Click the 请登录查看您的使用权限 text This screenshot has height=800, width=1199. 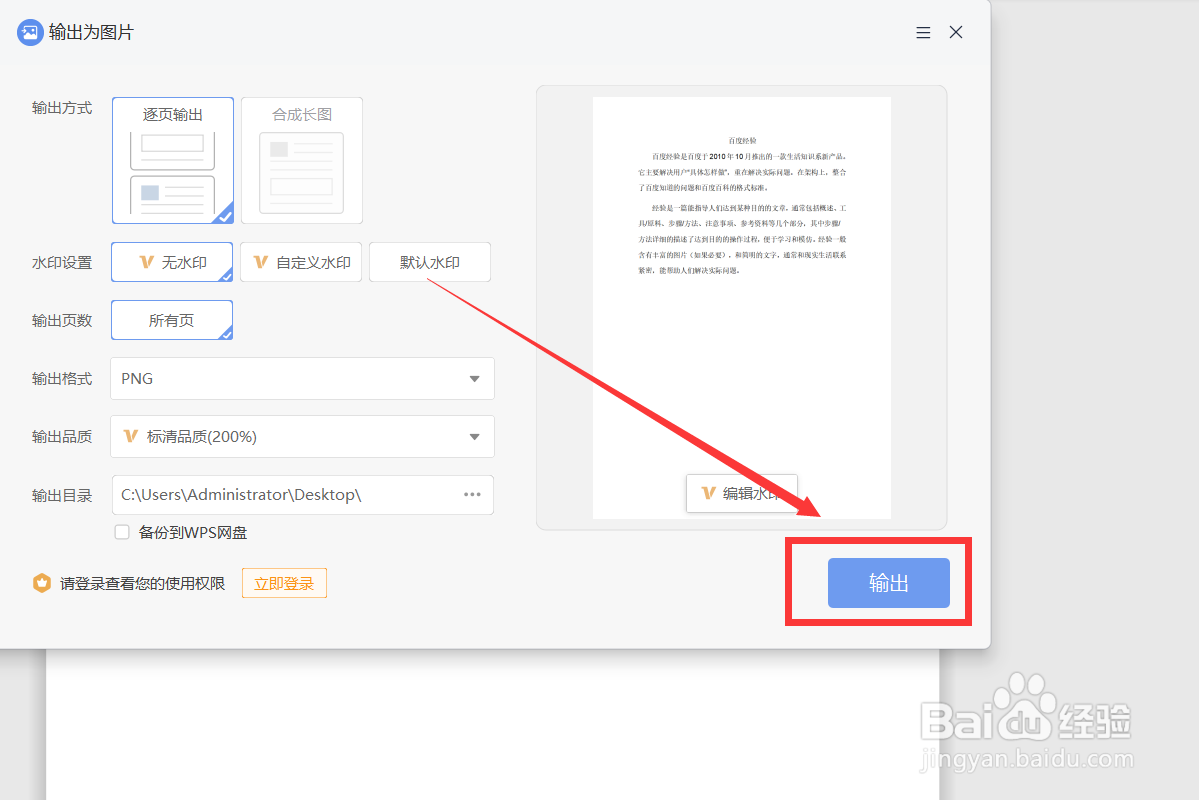tap(143, 584)
